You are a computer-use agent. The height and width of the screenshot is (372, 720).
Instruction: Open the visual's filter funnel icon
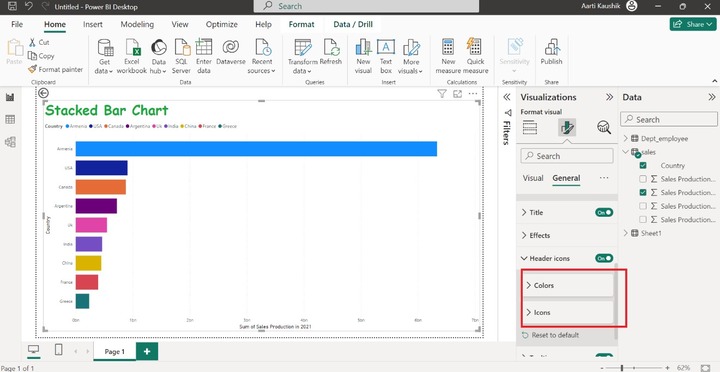pos(441,94)
